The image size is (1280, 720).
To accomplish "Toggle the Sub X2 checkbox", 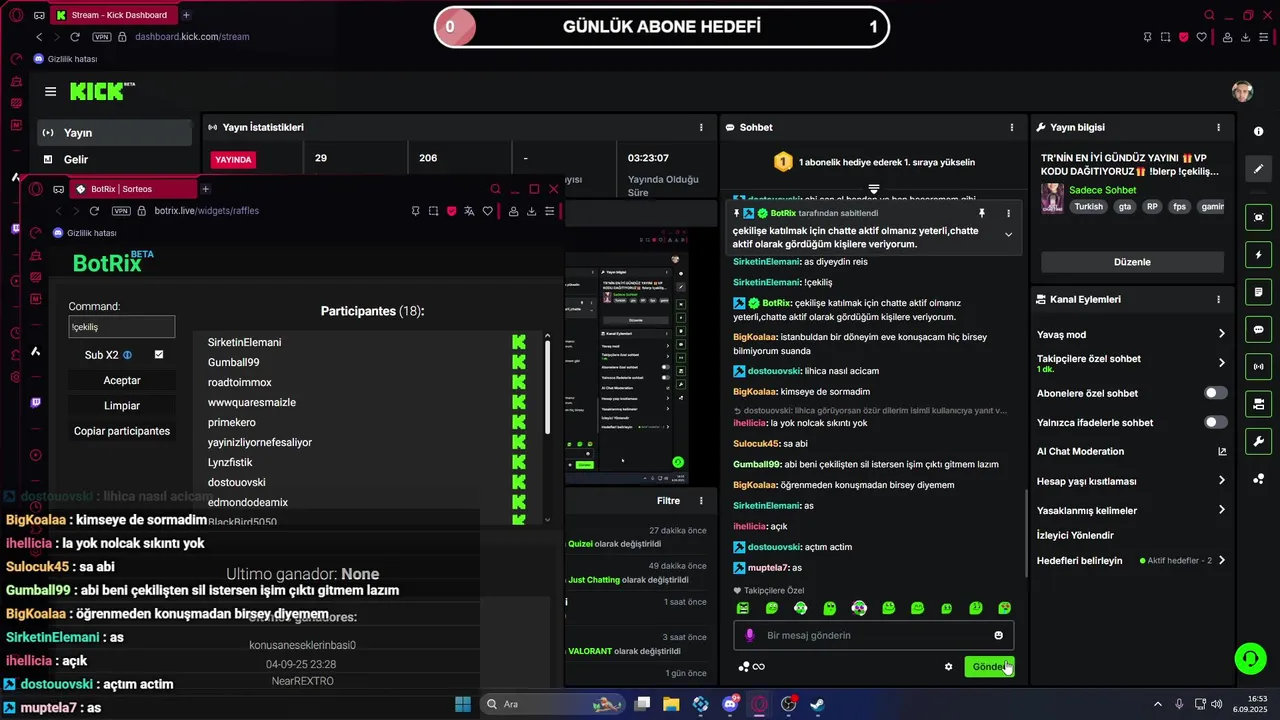I will (159, 355).
